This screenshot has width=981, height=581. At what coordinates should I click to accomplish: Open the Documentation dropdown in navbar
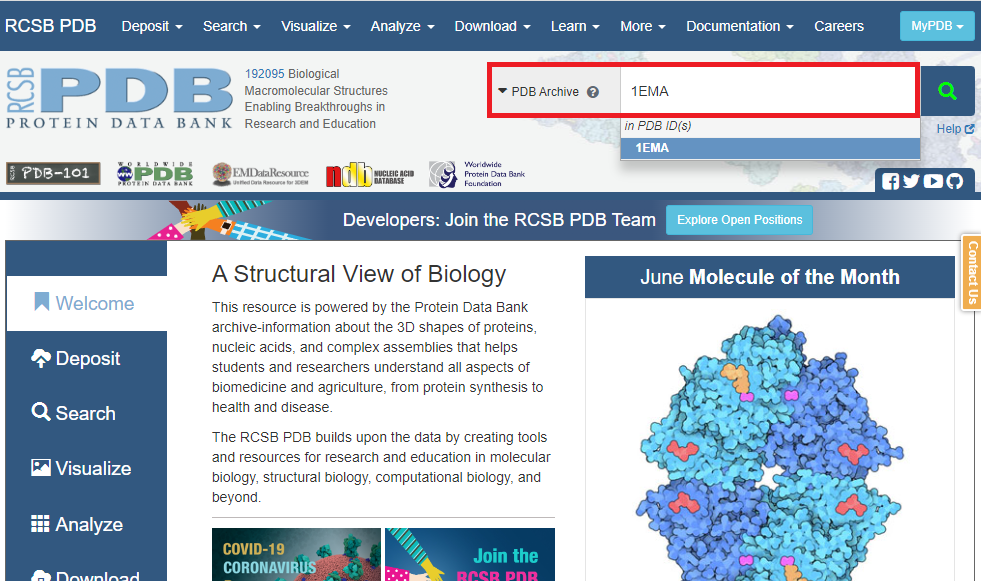click(740, 26)
